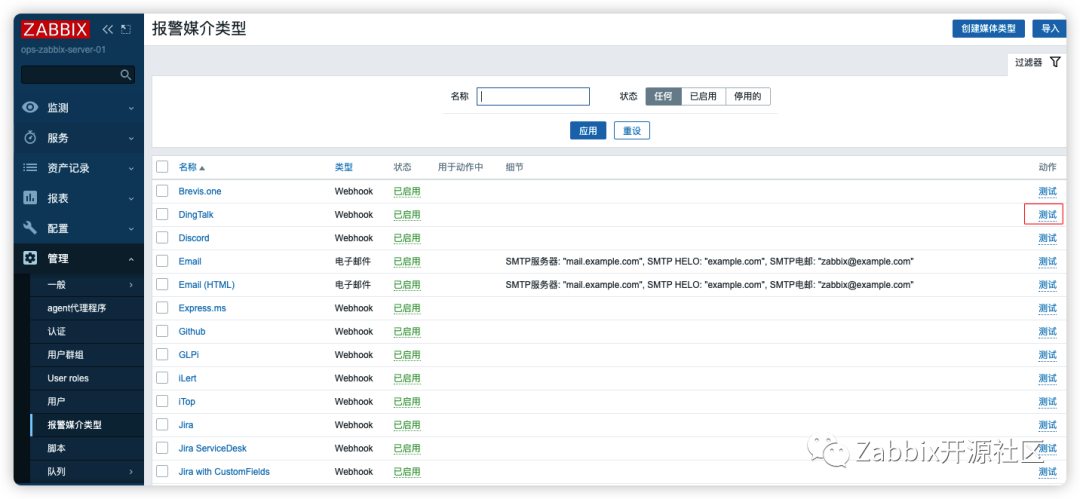Click the search magnifier icon in sidebar
Image resolution: width=1080 pixels, height=499 pixels.
(x=125, y=74)
